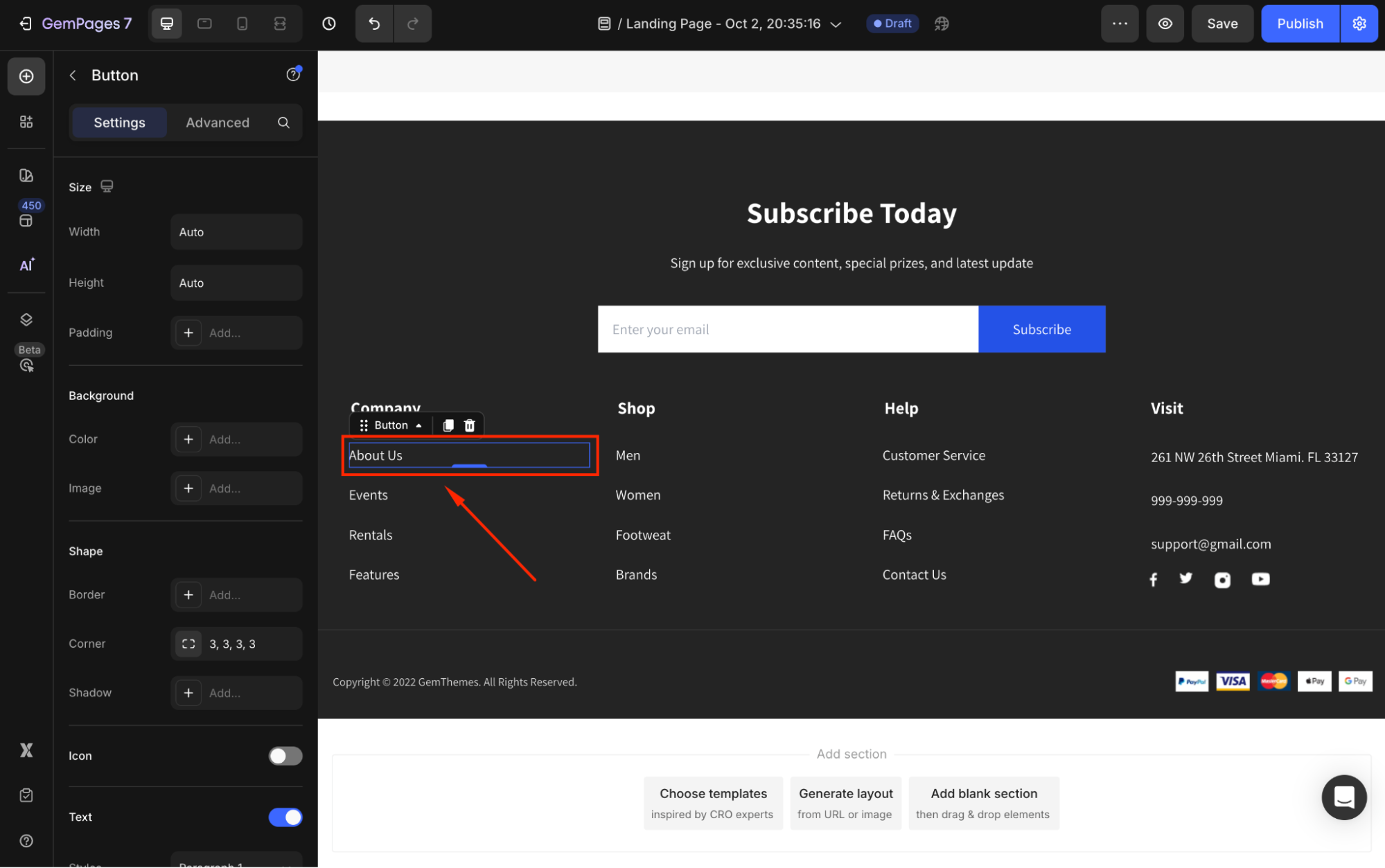Open version history clock icon
This screenshot has height=868, width=1385.
point(329,24)
